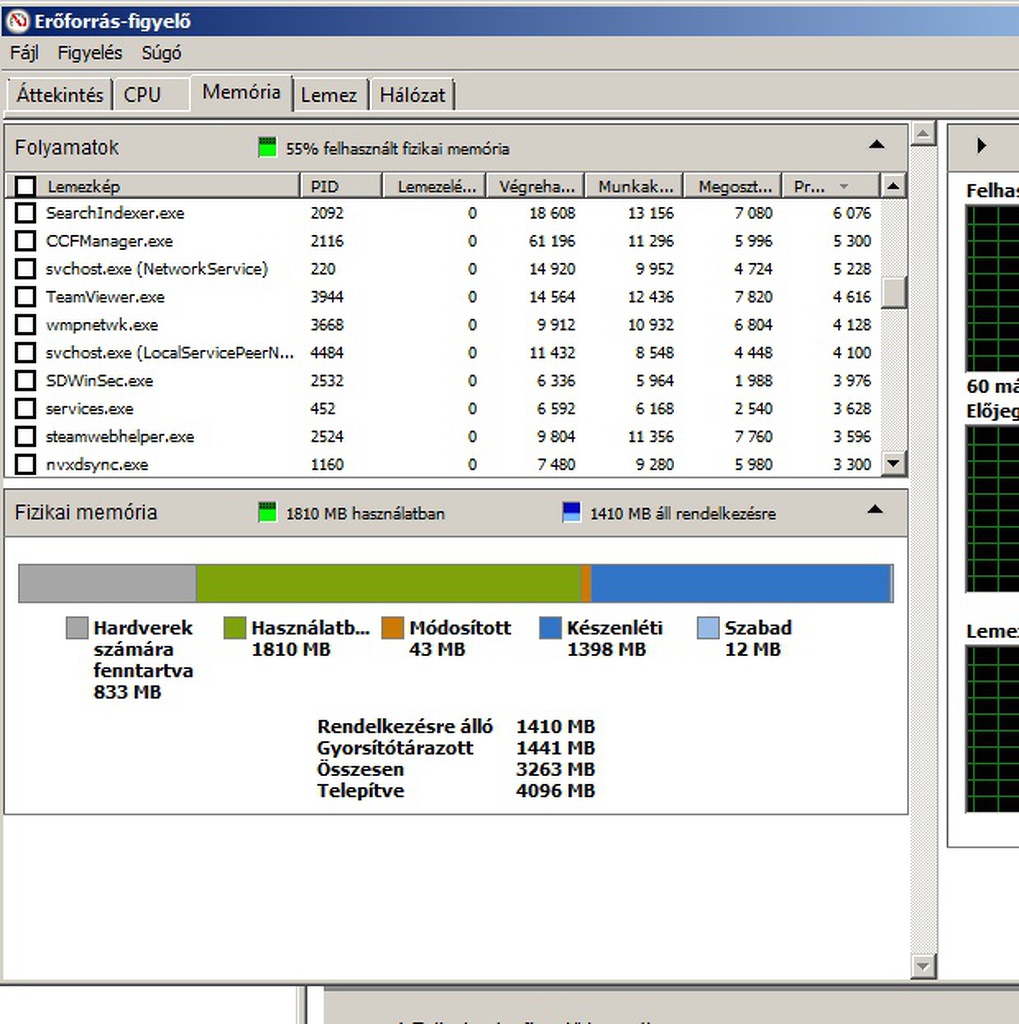Screen dimensions: 1019x1024
Task: Click the green Használatban legend swatch
Action: [235, 628]
